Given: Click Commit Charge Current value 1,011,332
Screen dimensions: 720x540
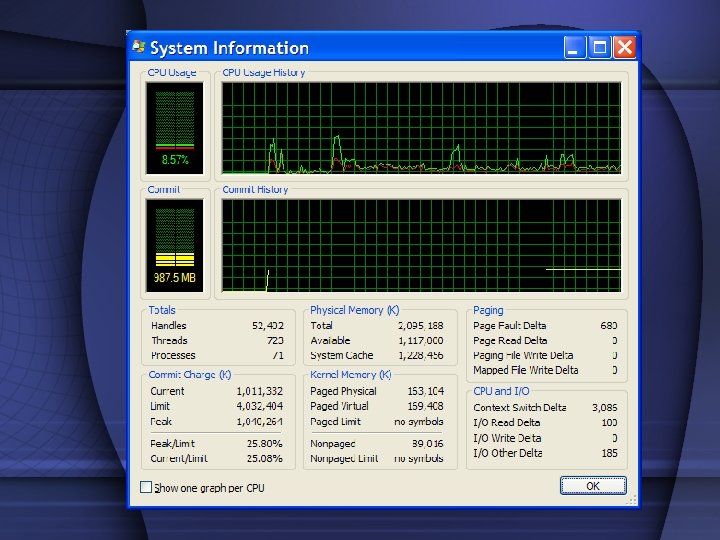Looking at the screenshot, I should point(259,391).
